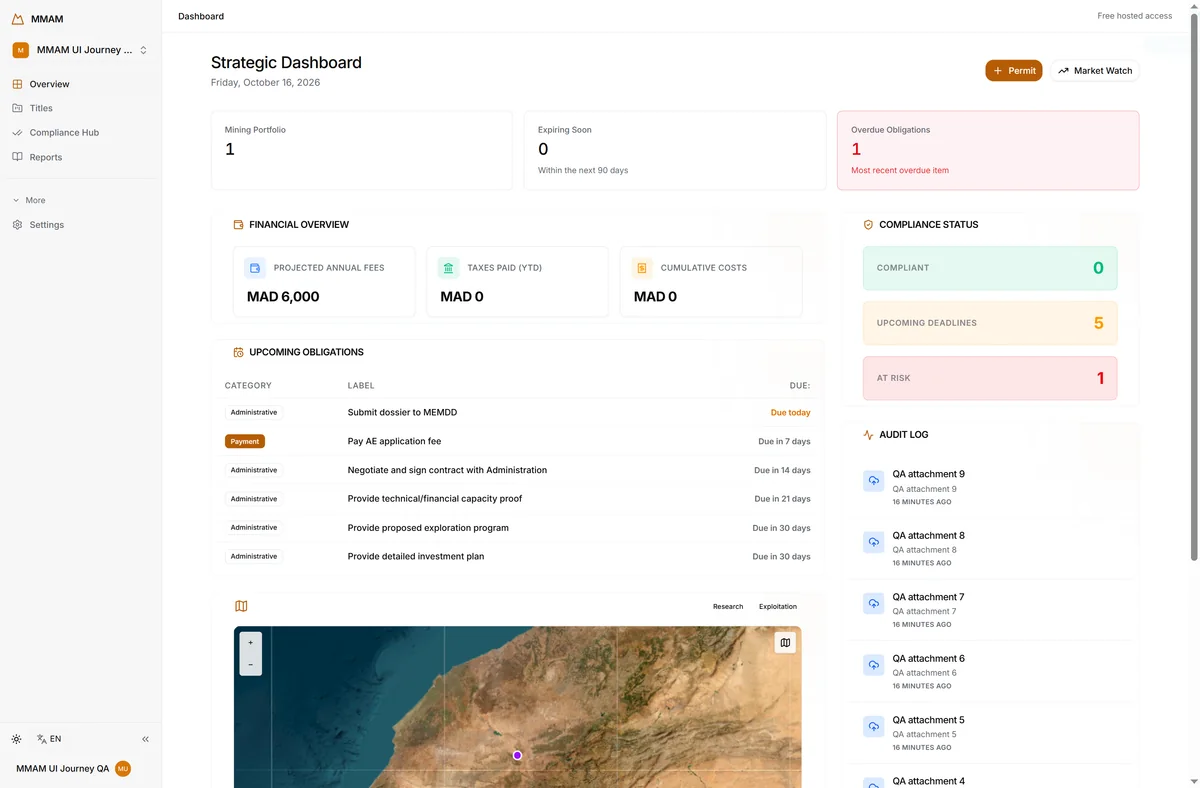The image size is (1200, 788).
Task: Open the Compliant status tile
Action: (990, 268)
